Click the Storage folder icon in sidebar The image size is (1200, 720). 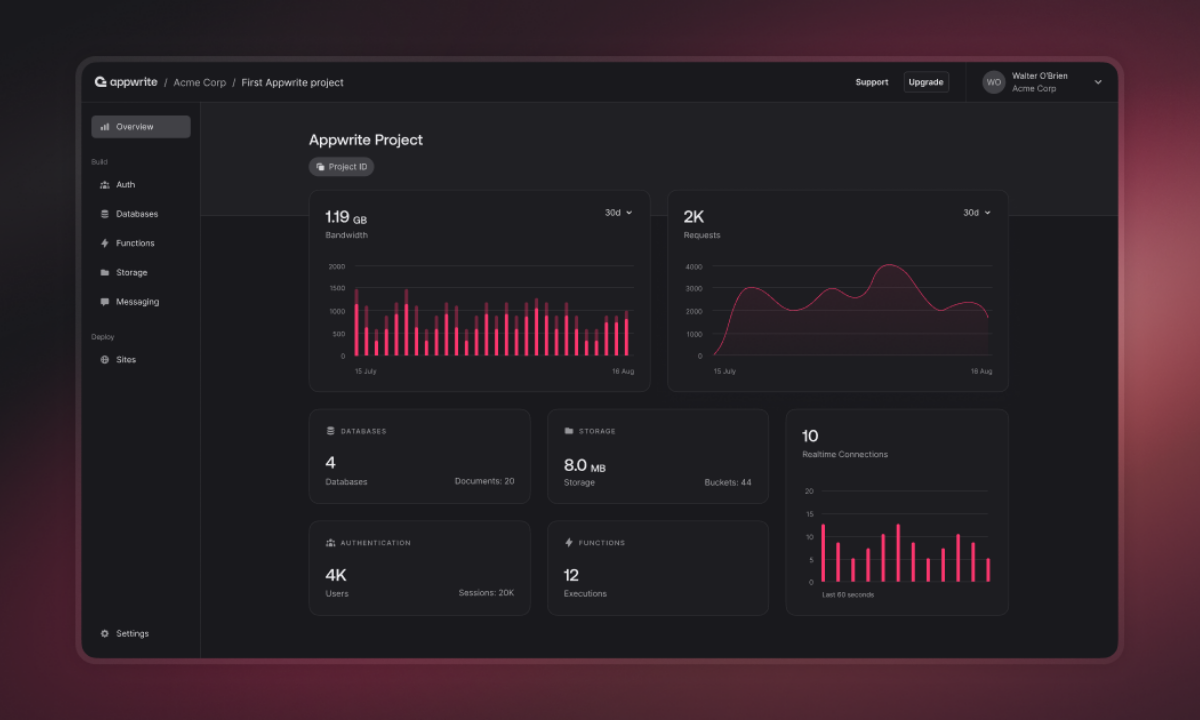coord(105,272)
